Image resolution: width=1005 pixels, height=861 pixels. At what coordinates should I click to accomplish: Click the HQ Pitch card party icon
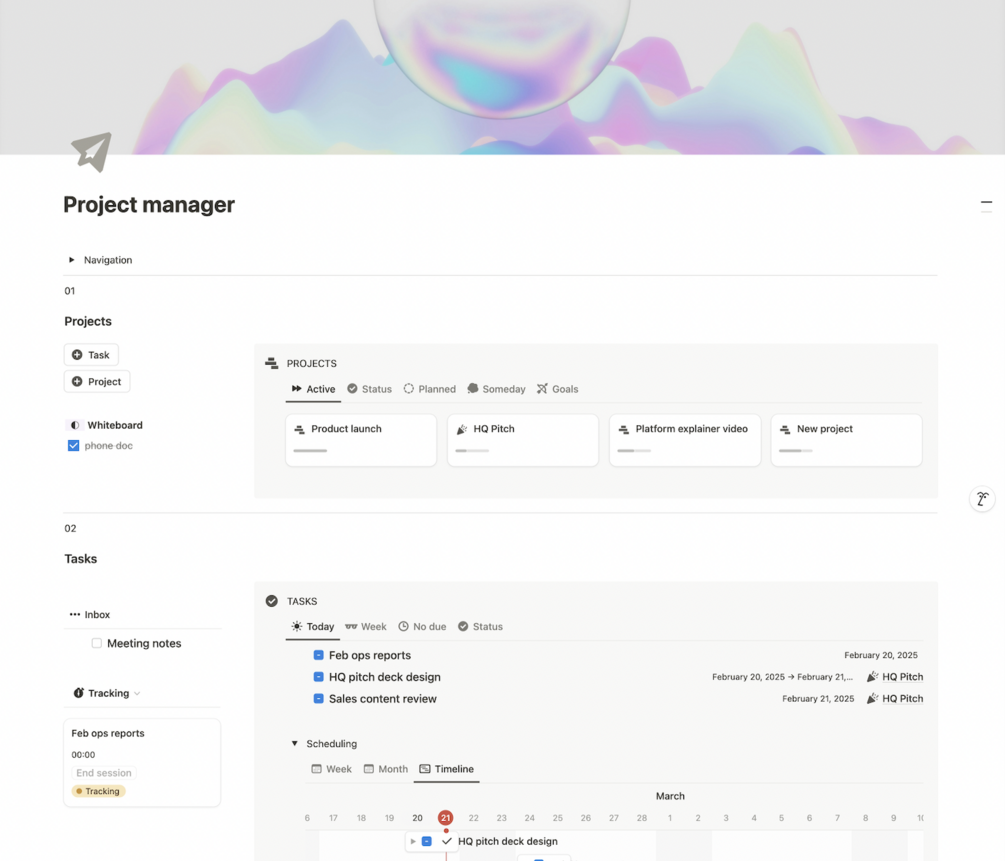(461, 429)
